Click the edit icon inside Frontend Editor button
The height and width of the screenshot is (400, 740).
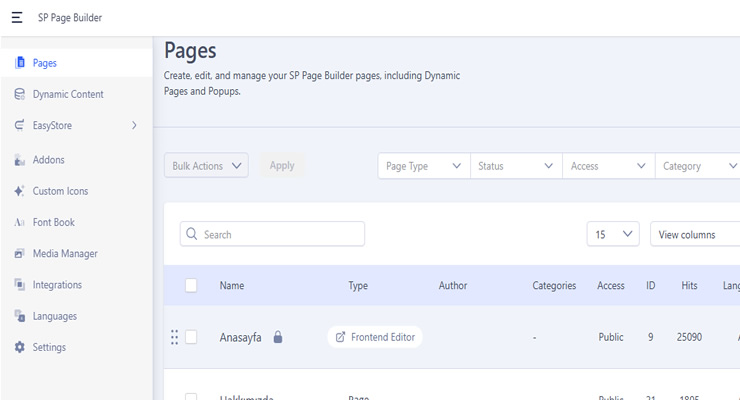[x=340, y=337]
